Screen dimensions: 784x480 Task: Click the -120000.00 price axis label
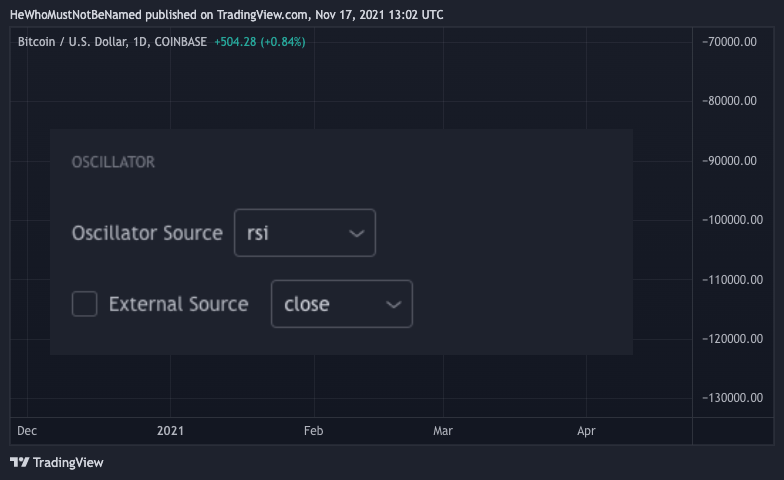(732, 338)
